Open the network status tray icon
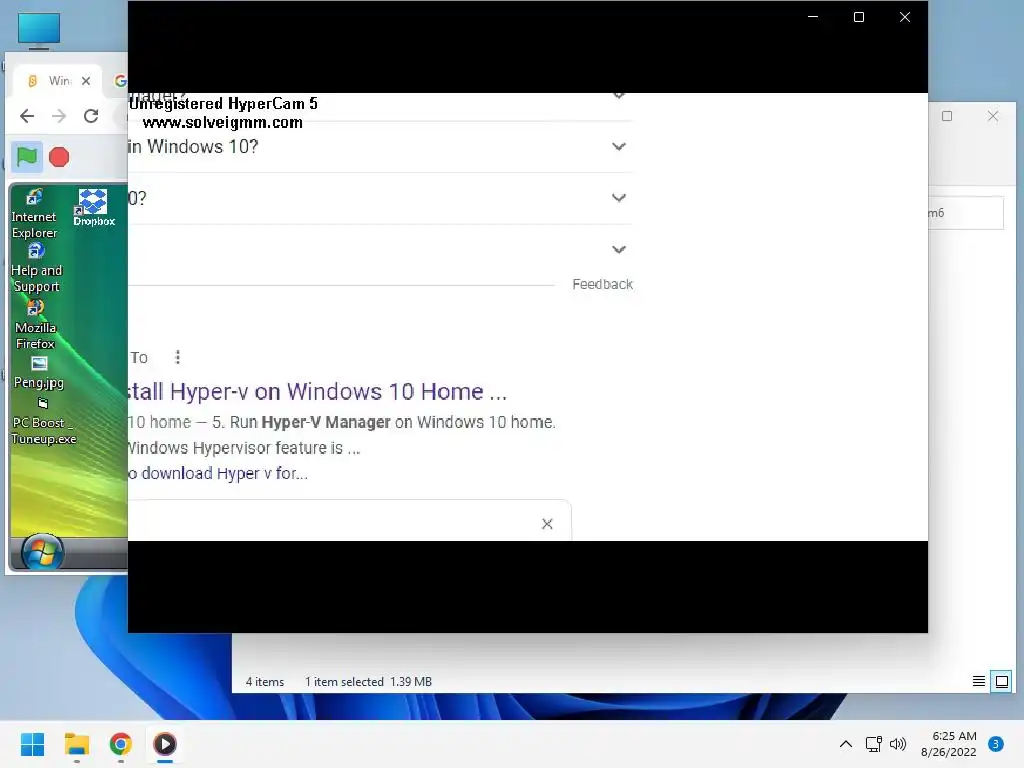1024x768 pixels. pyautogui.click(x=873, y=744)
